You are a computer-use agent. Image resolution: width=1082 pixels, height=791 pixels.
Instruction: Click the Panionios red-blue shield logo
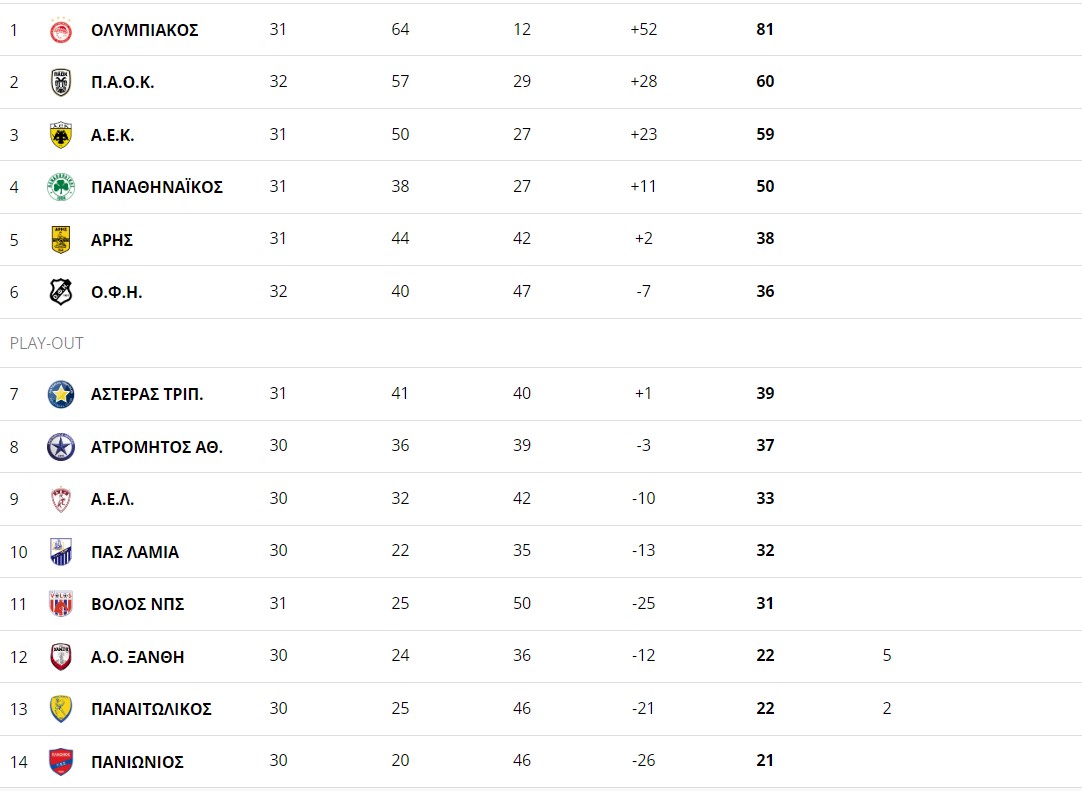pyautogui.click(x=61, y=761)
